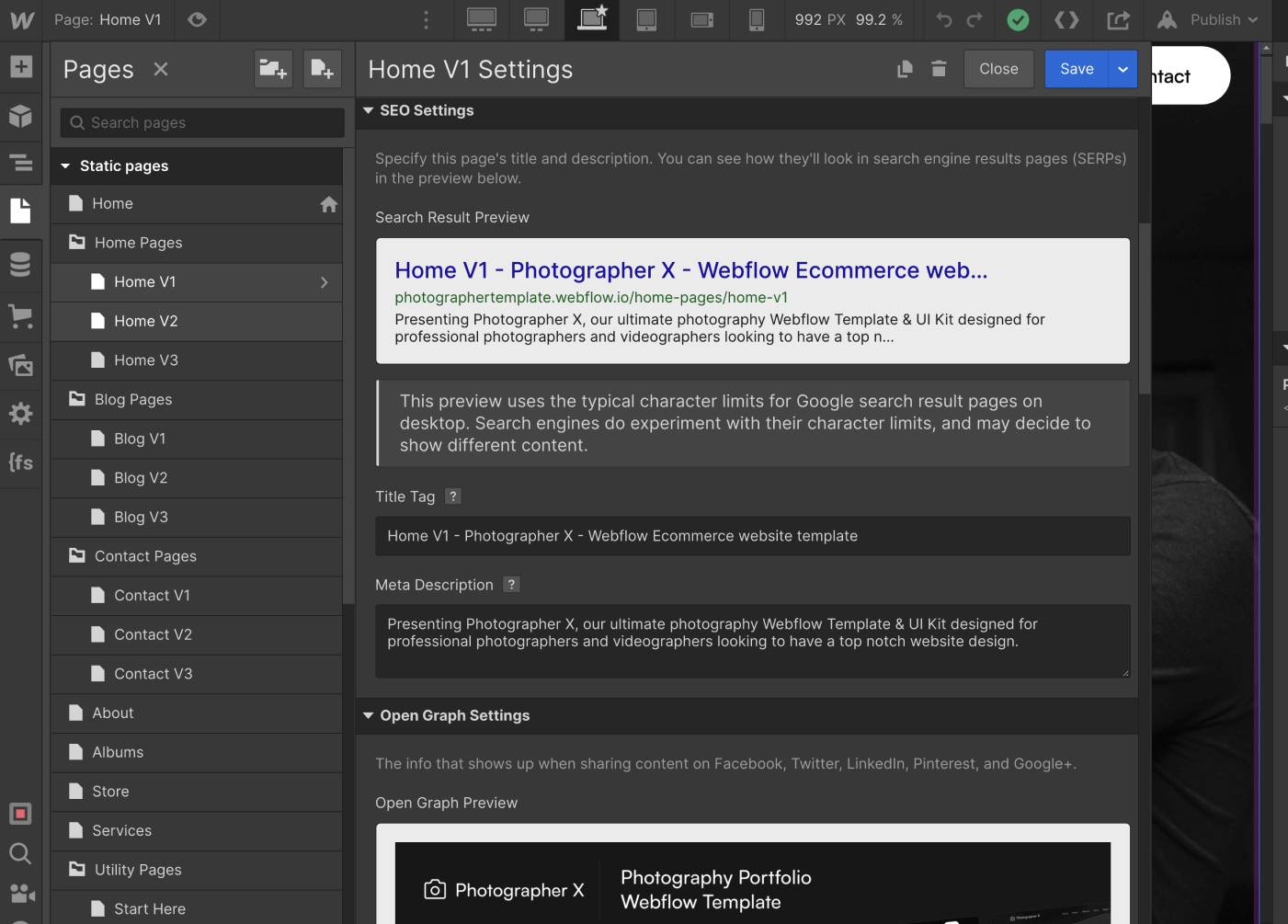This screenshot has height=924, width=1288.
Task: Open the Navigator panel
Action: (20, 164)
